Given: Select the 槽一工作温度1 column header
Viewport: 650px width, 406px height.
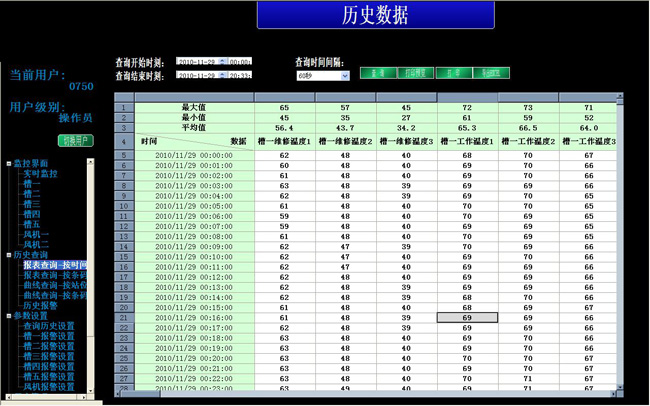Looking at the screenshot, I should (x=467, y=141).
